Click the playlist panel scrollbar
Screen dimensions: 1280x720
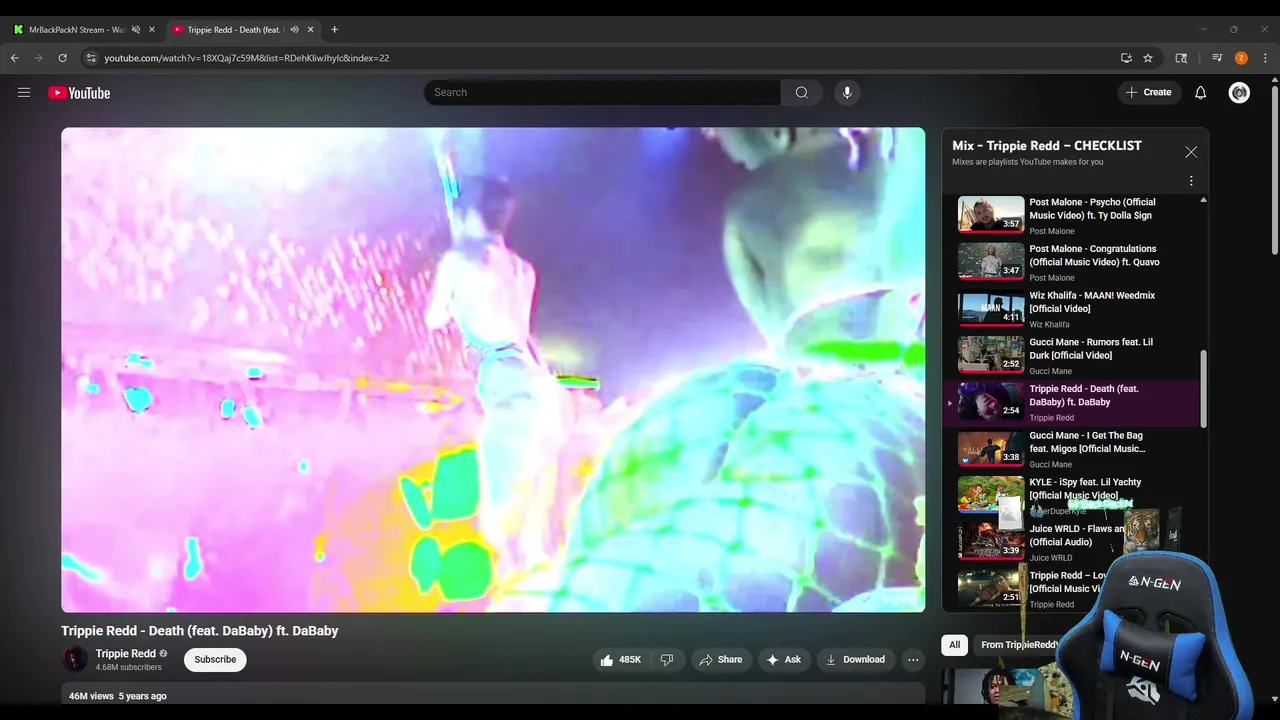pos(1203,389)
